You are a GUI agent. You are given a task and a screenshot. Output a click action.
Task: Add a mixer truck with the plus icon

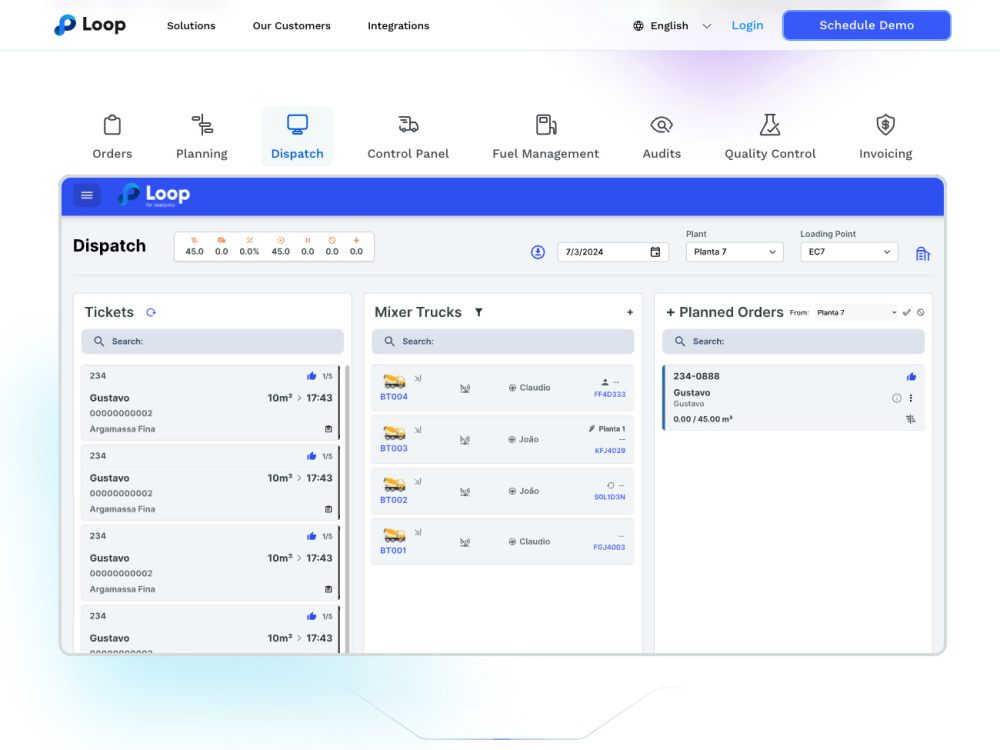click(x=629, y=312)
